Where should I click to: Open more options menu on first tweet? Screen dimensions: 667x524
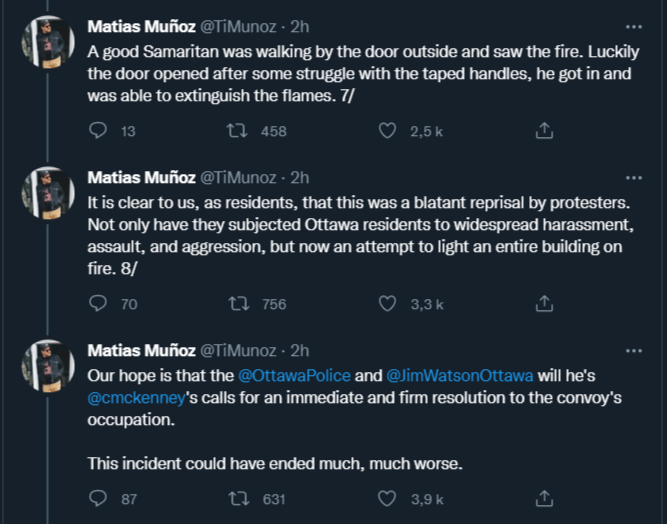click(x=634, y=26)
